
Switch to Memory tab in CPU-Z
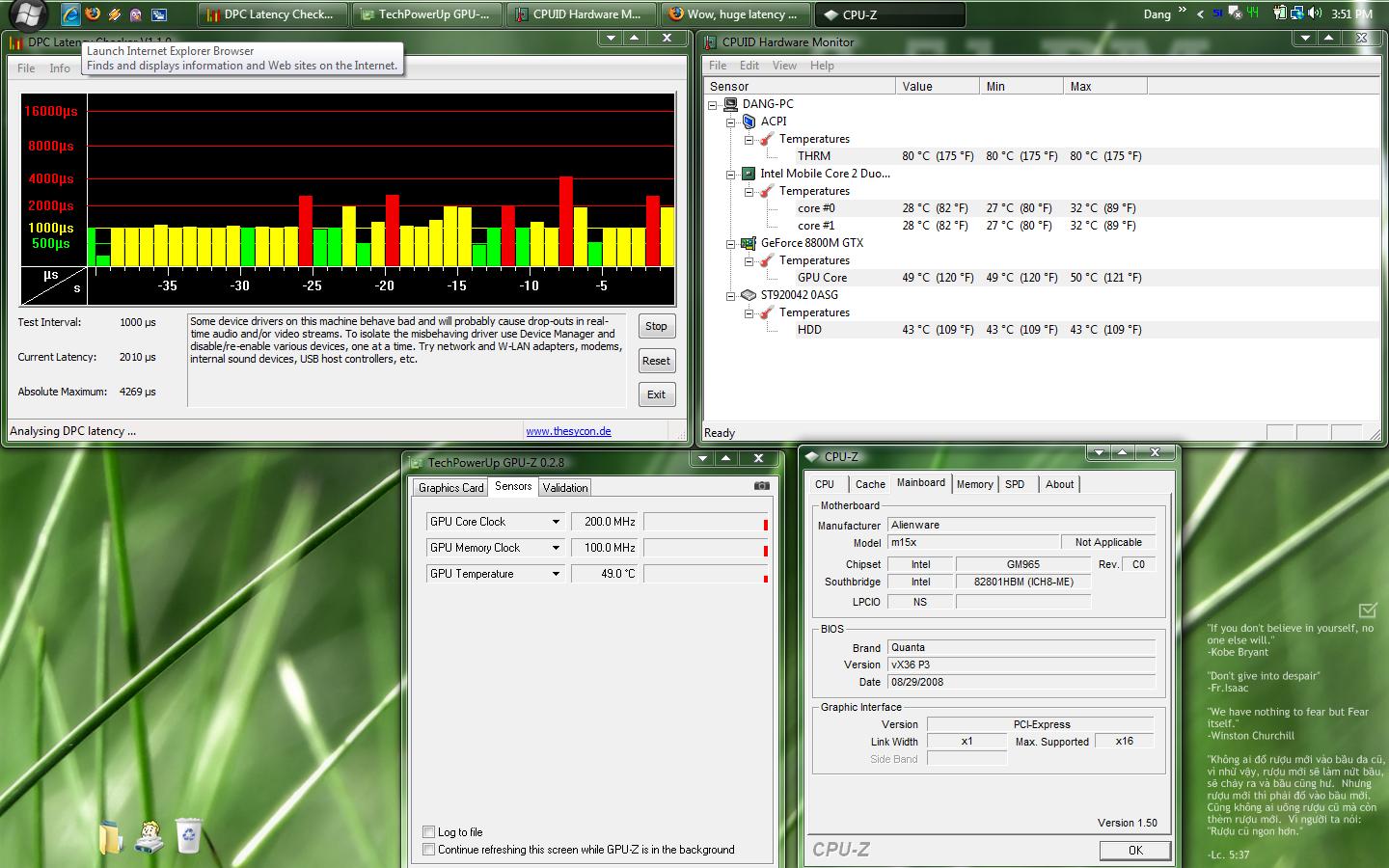pyautogui.click(x=974, y=484)
